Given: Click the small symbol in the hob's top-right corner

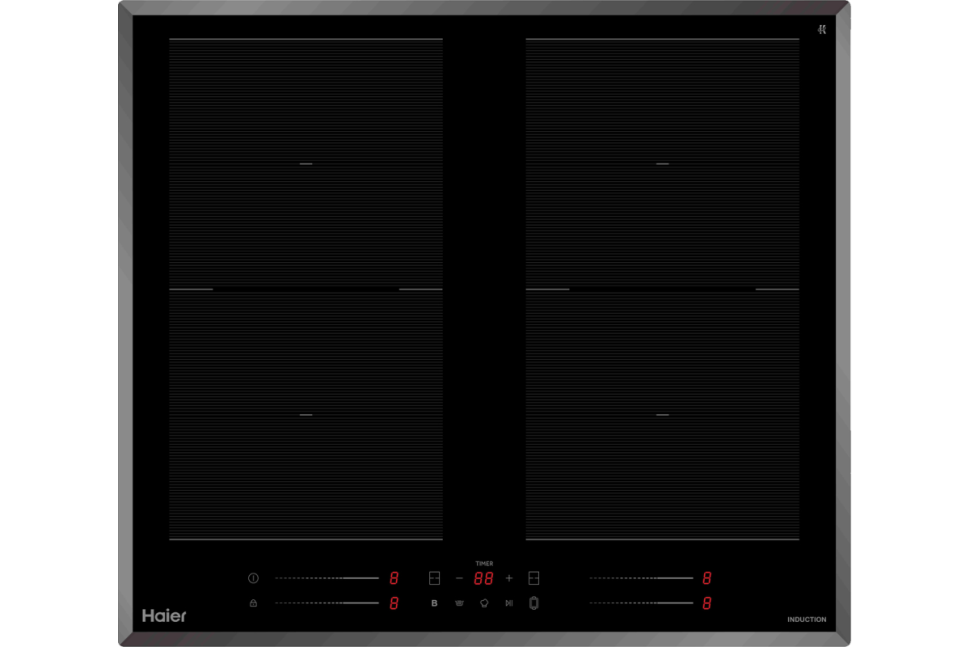Looking at the screenshot, I should click(x=822, y=29).
